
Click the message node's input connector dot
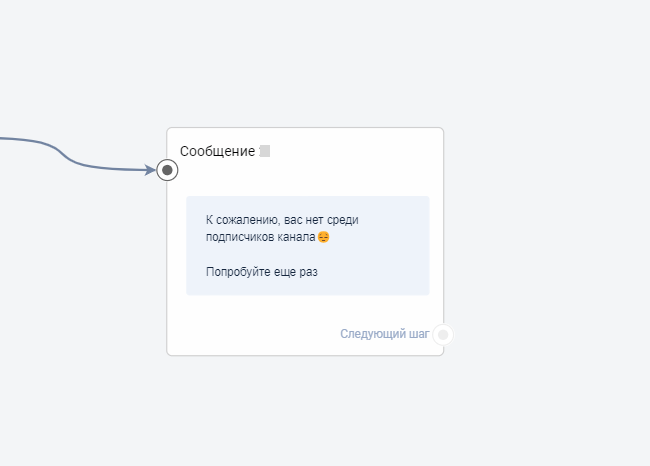(x=168, y=170)
